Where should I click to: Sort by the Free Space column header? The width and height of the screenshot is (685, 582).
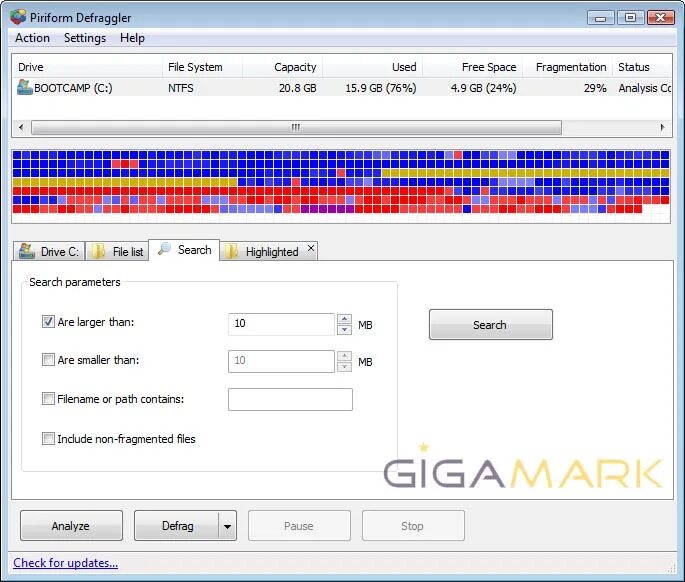[x=473, y=67]
